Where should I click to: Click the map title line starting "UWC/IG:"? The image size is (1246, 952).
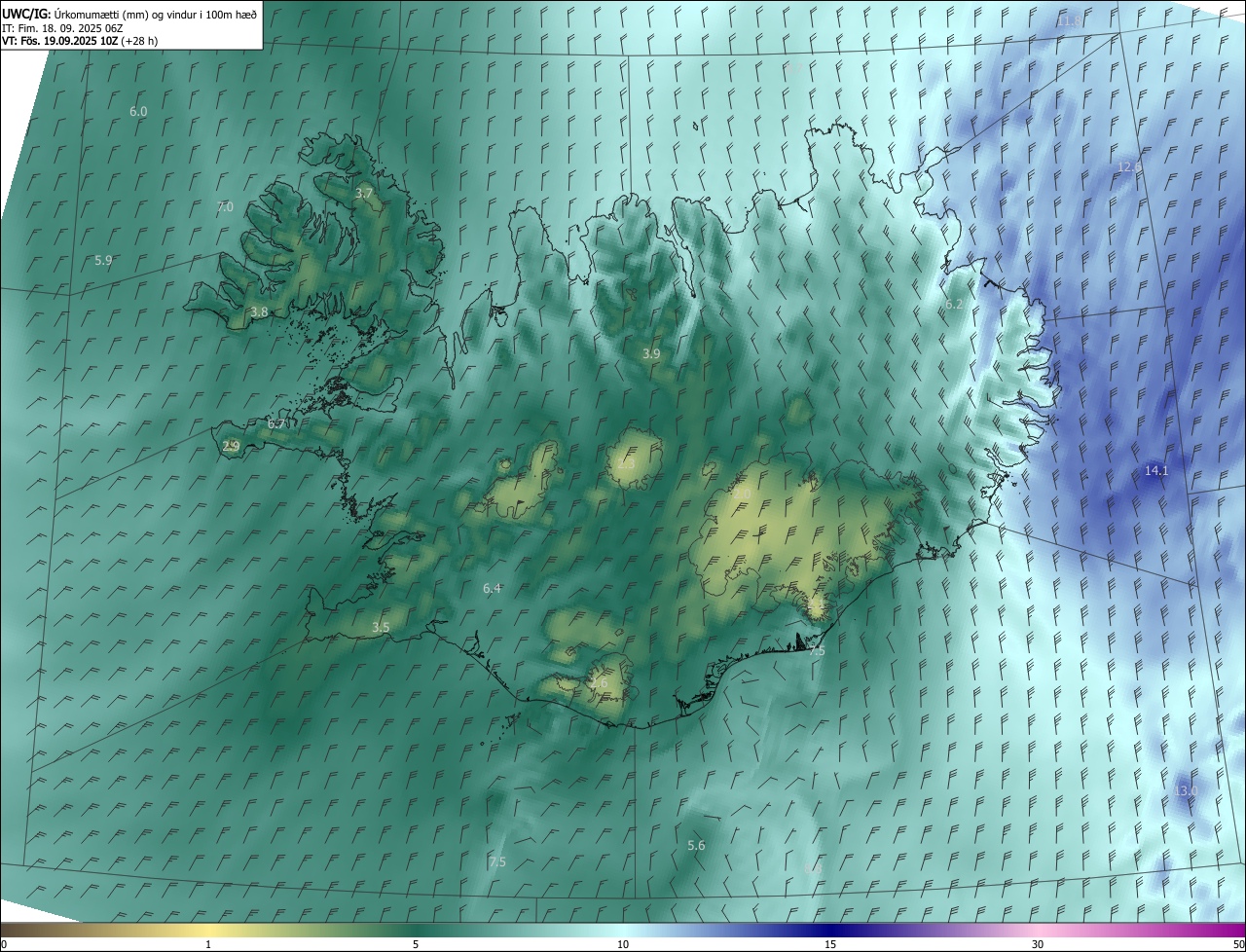point(129,14)
